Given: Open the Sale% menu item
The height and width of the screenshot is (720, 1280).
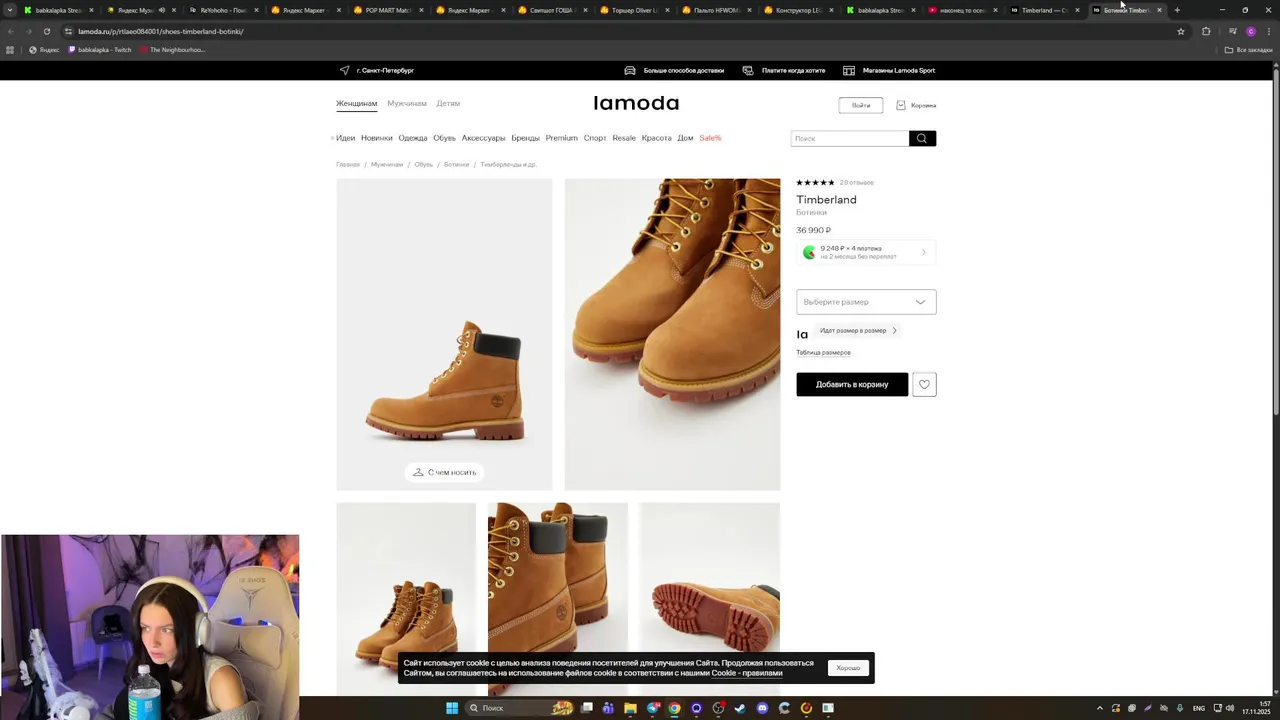Looking at the screenshot, I should pyautogui.click(x=710, y=138).
